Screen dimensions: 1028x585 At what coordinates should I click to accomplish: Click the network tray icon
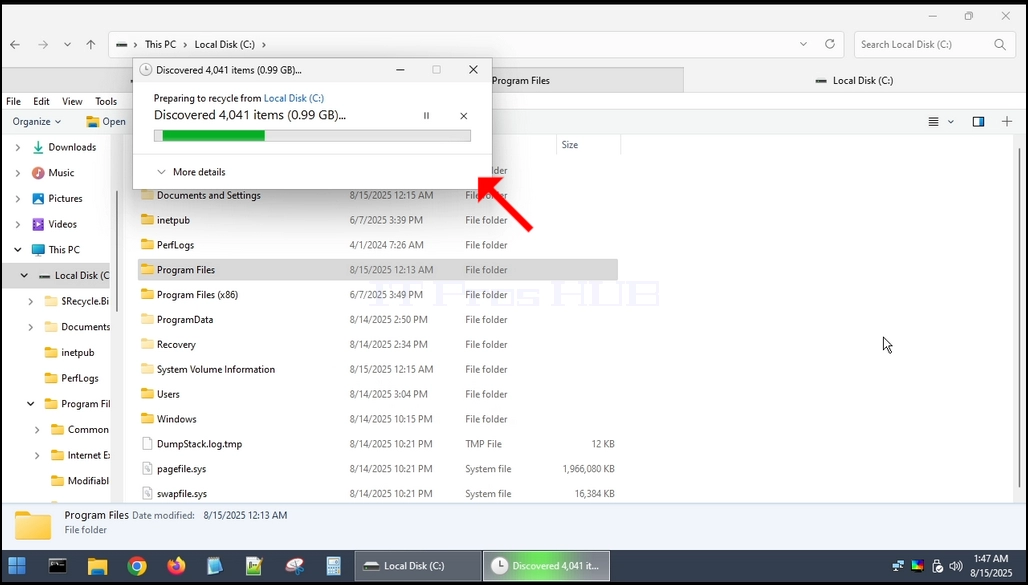coord(898,565)
